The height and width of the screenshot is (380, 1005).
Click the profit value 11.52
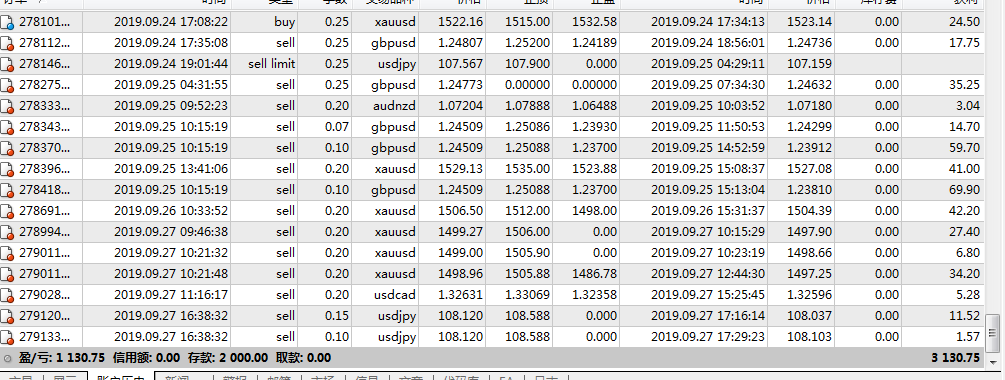[965, 316]
